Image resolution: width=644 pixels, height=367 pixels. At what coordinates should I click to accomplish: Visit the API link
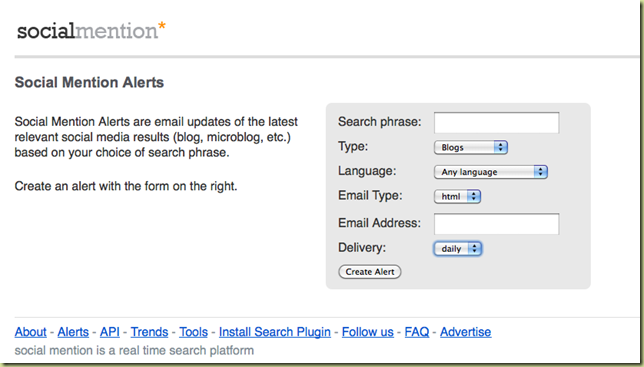click(110, 332)
